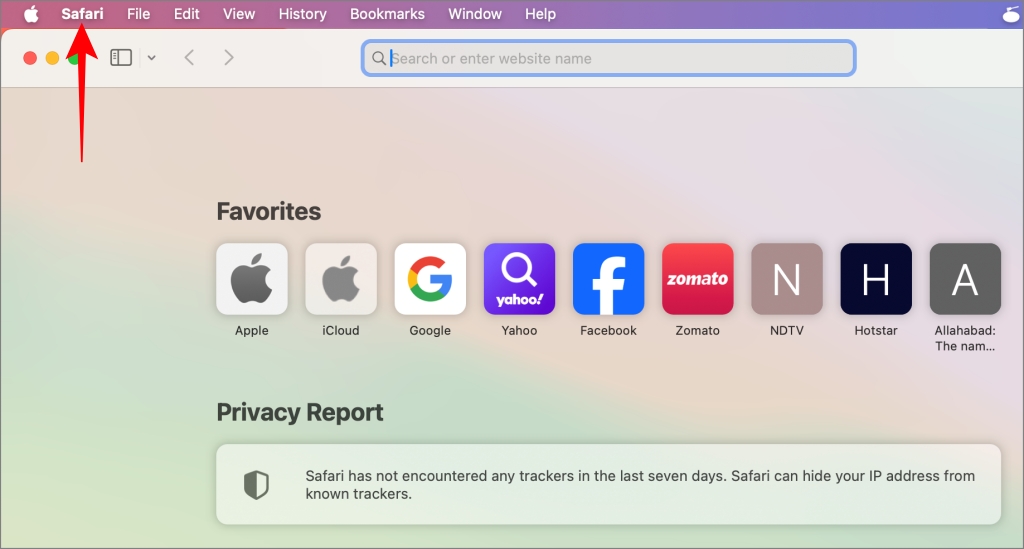Open NDTV favorite
This screenshot has width=1024, height=549.
click(787, 279)
